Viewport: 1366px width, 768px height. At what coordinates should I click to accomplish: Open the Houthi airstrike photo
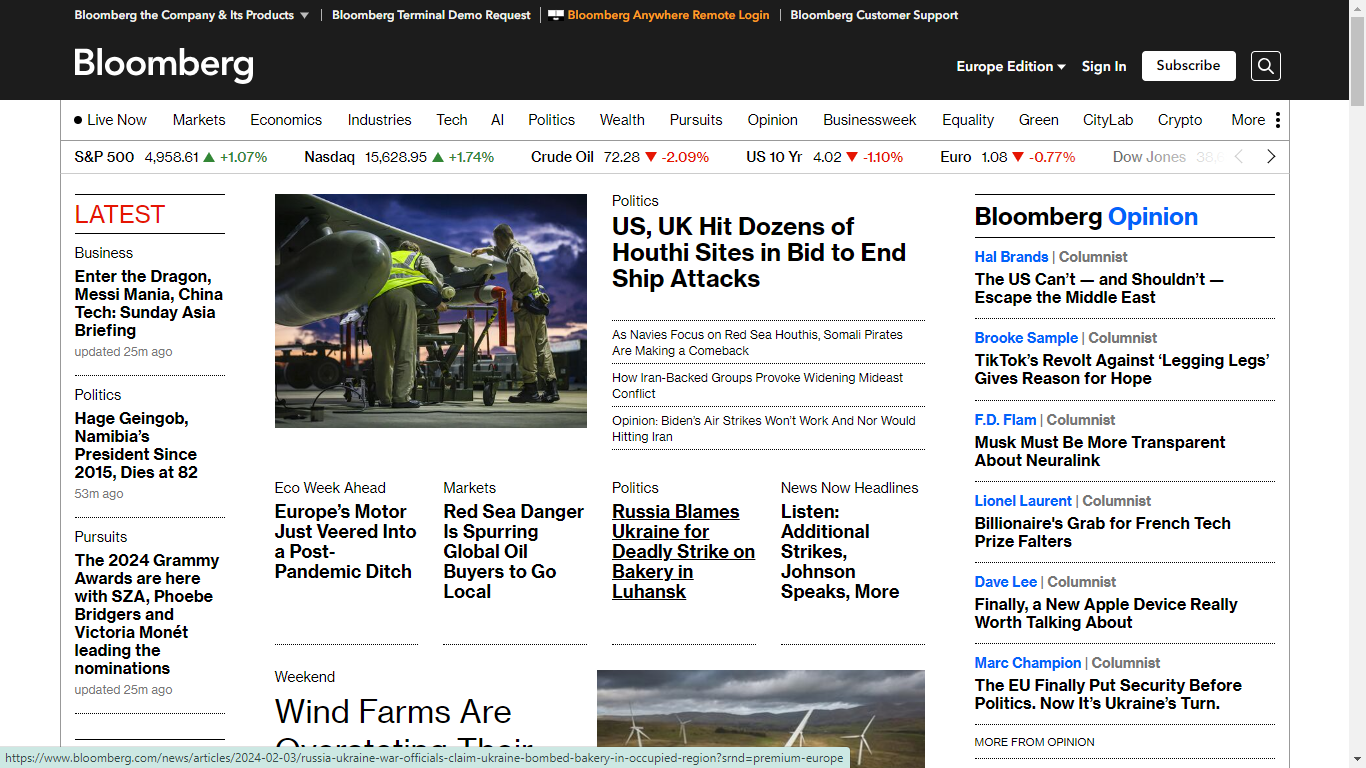pyautogui.click(x=431, y=311)
